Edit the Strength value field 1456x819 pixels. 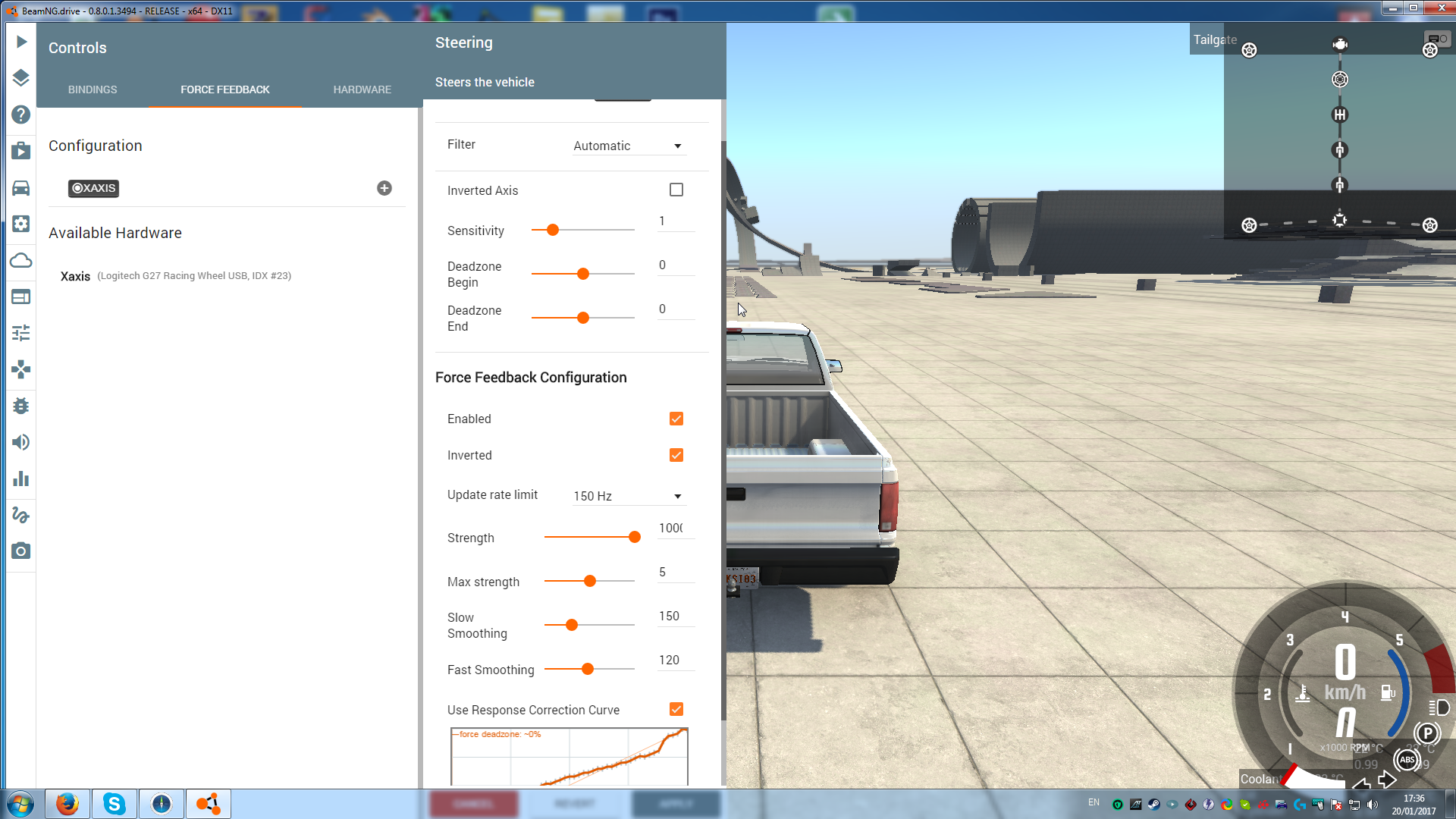pyautogui.click(x=676, y=529)
